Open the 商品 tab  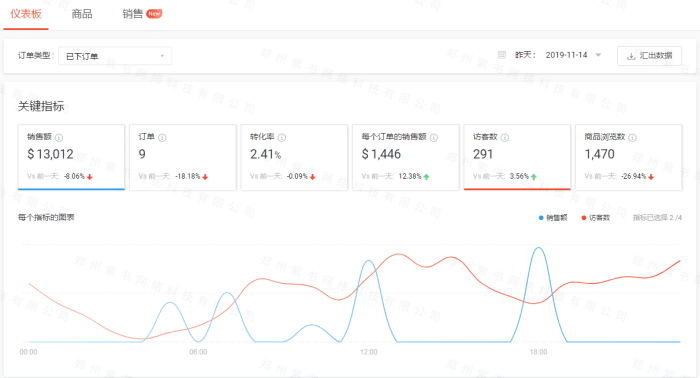[82, 14]
